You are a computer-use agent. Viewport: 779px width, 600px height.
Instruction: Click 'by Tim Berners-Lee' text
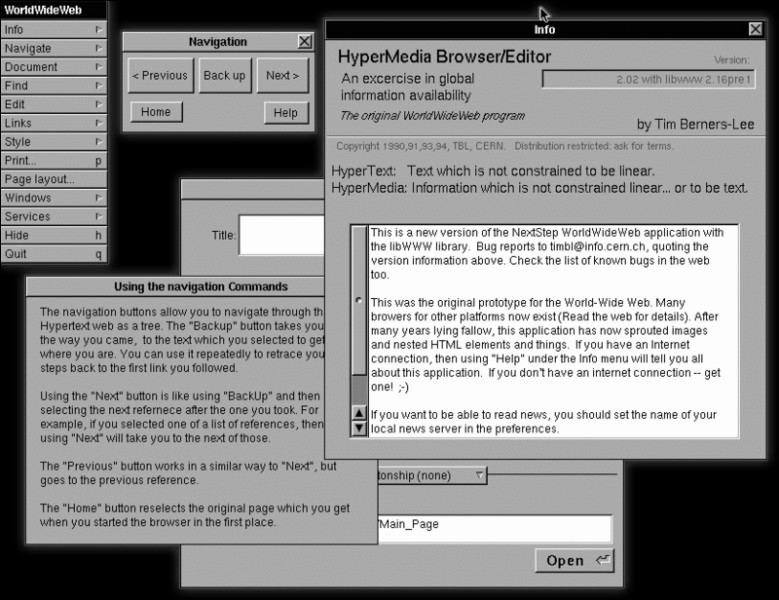click(x=696, y=124)
